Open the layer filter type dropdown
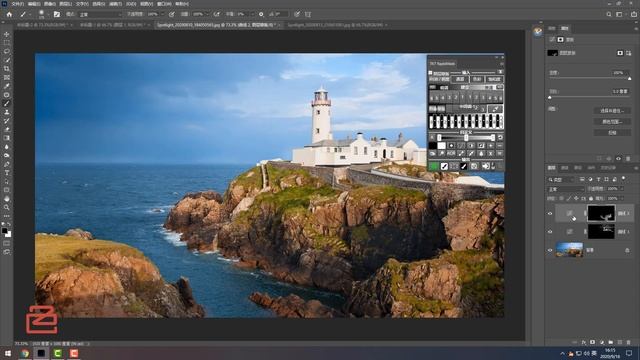Screen dimensions: 640x360 pos(561,179)
